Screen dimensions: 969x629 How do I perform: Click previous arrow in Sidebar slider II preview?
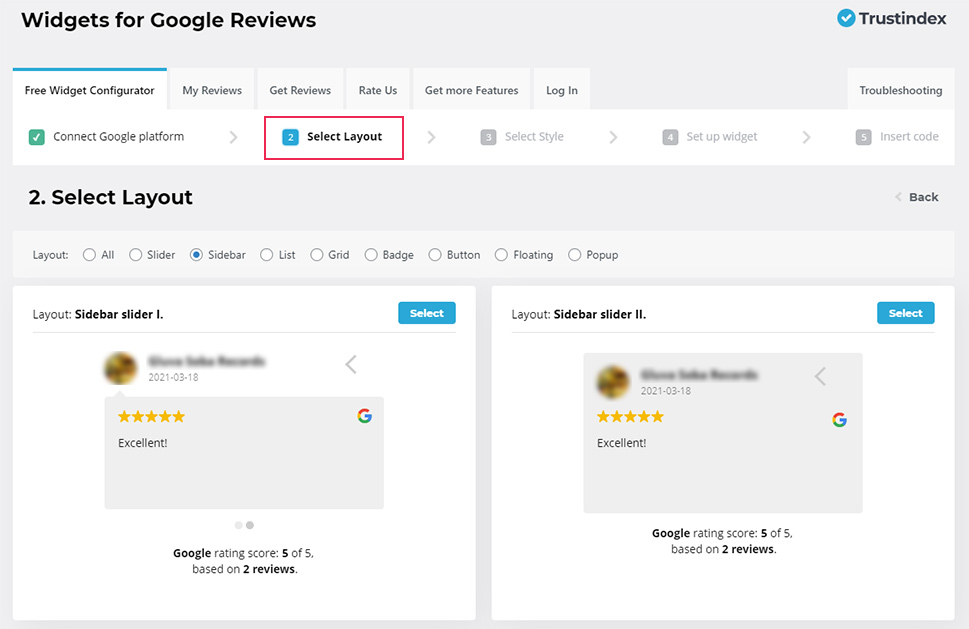tap(820, 376)
